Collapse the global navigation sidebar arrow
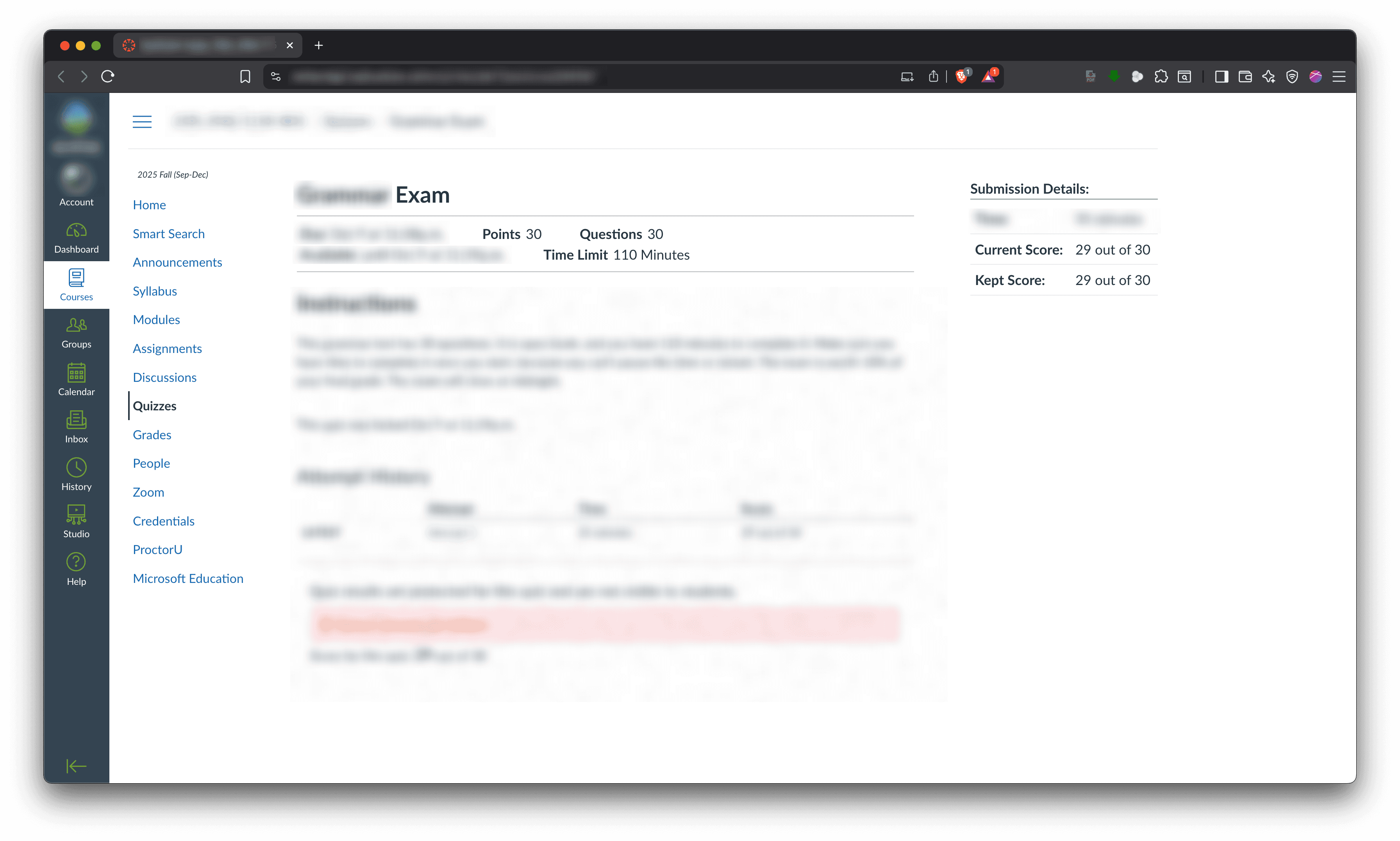 click(x=76, y=766)
